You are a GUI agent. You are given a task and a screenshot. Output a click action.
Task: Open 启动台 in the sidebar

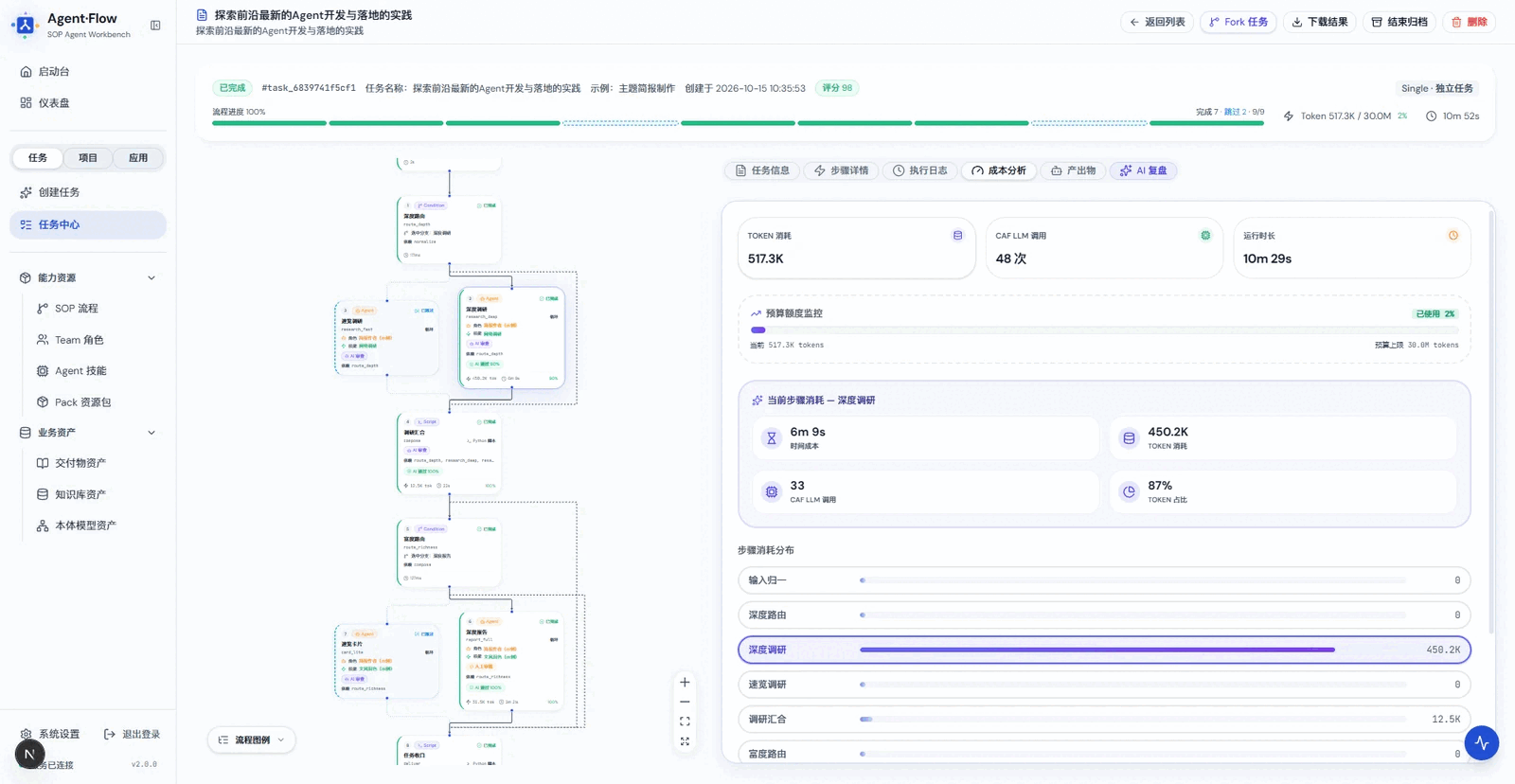88,71
